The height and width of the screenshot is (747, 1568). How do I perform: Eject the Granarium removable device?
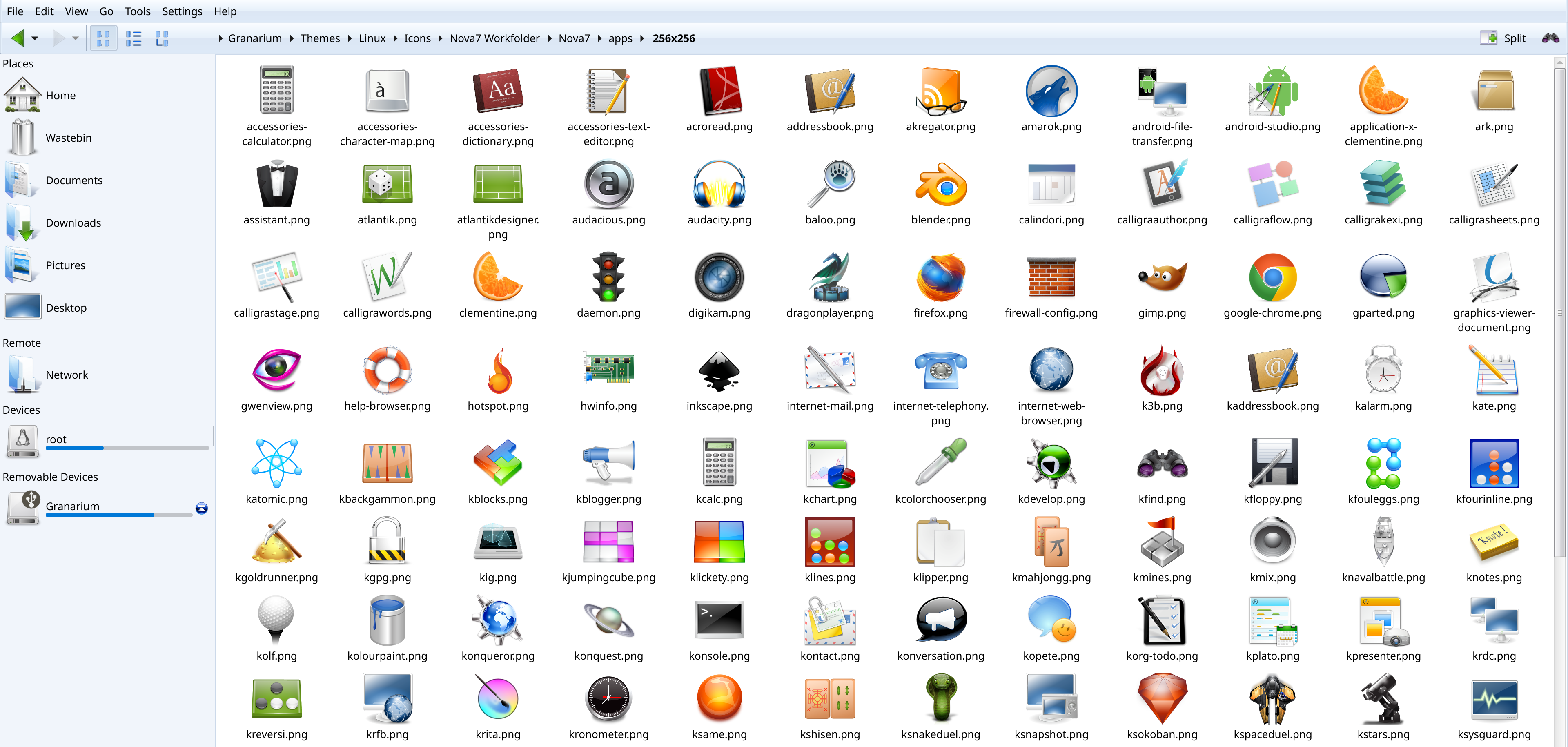[201, 508]
